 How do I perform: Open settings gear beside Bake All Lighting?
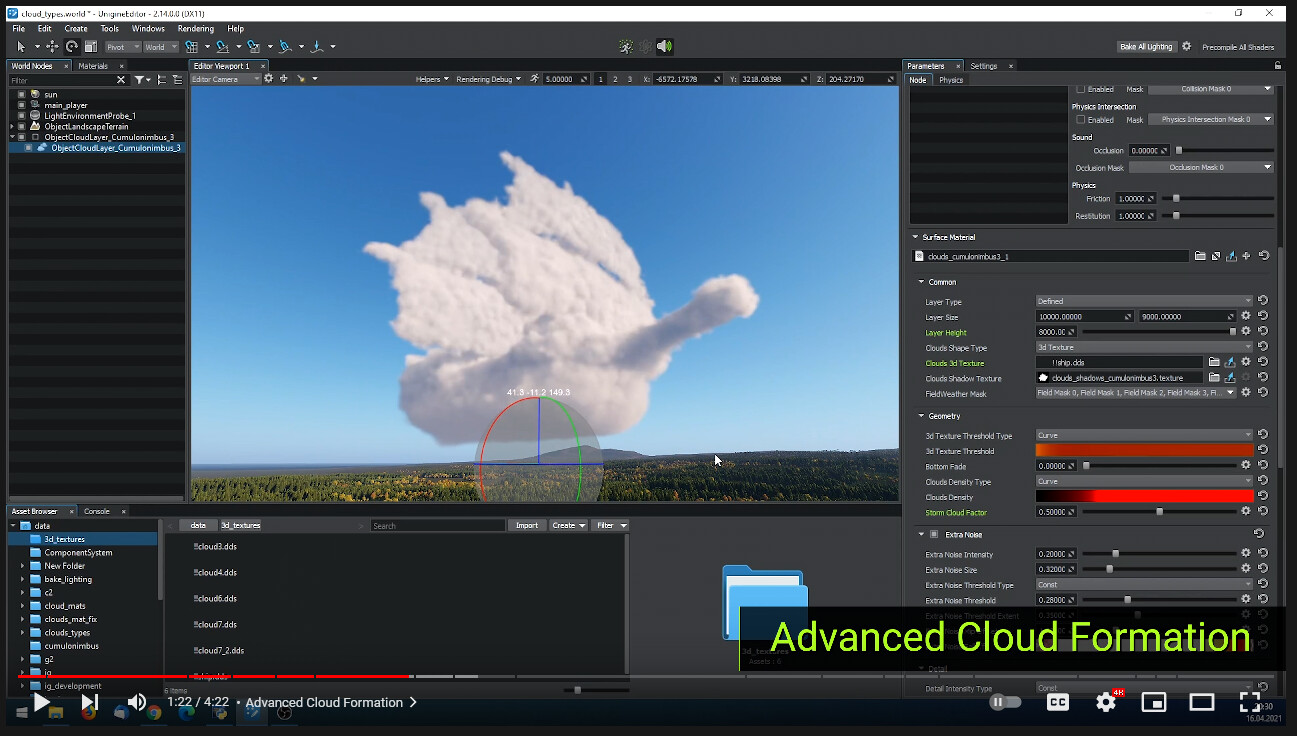coord(1187,47)
